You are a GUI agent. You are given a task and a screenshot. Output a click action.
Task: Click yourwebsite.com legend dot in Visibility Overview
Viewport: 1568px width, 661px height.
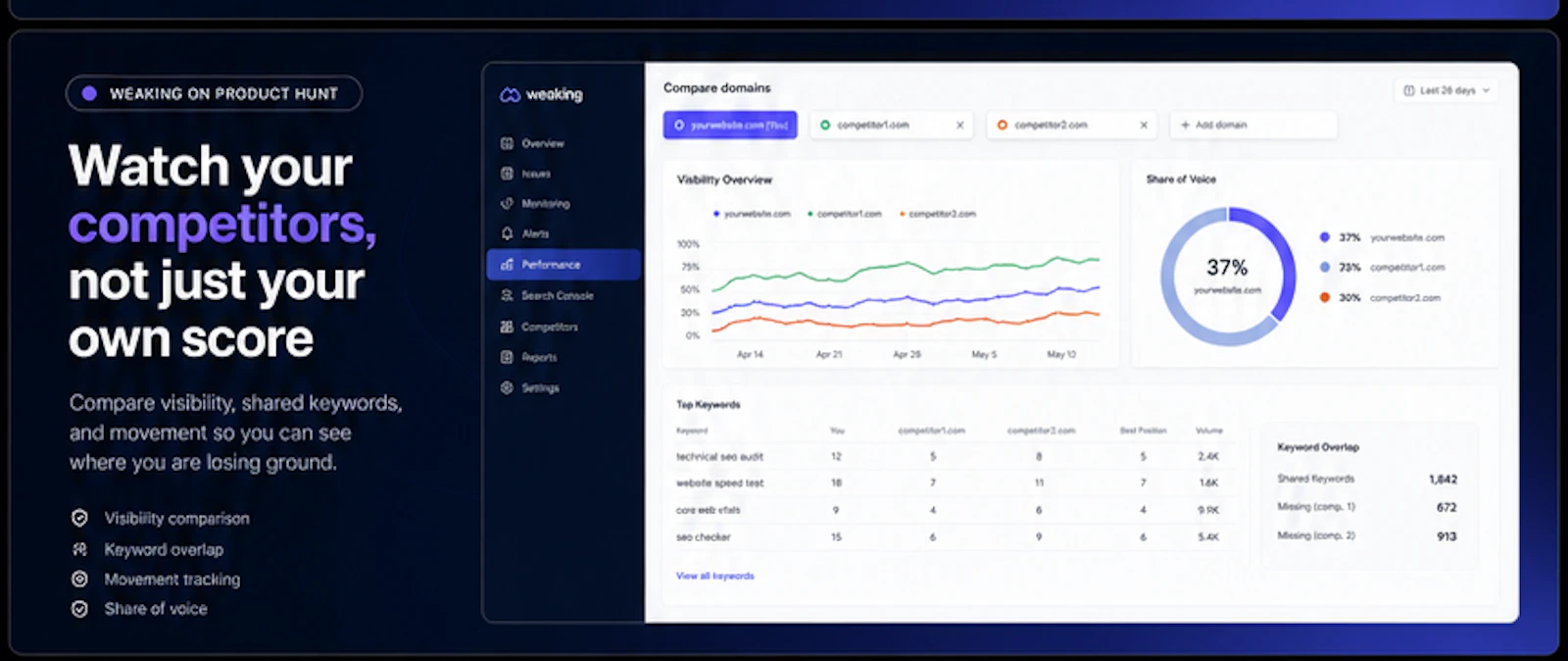coord(716,214)
